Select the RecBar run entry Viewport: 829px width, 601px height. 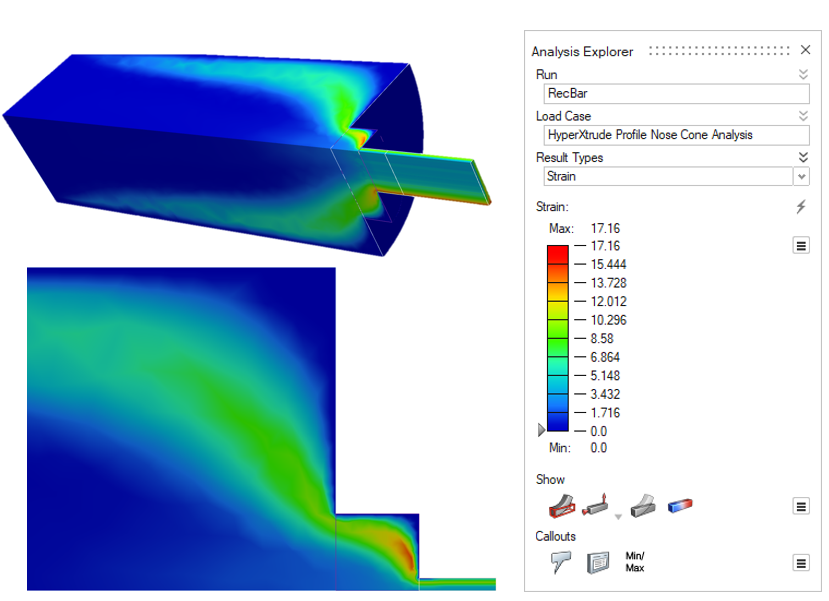tap(676, 94)
